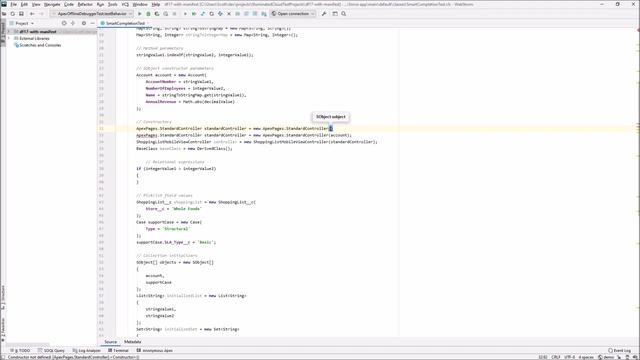Click the toolbar icon with the X mark
The image size is (640, 360).
229,14
